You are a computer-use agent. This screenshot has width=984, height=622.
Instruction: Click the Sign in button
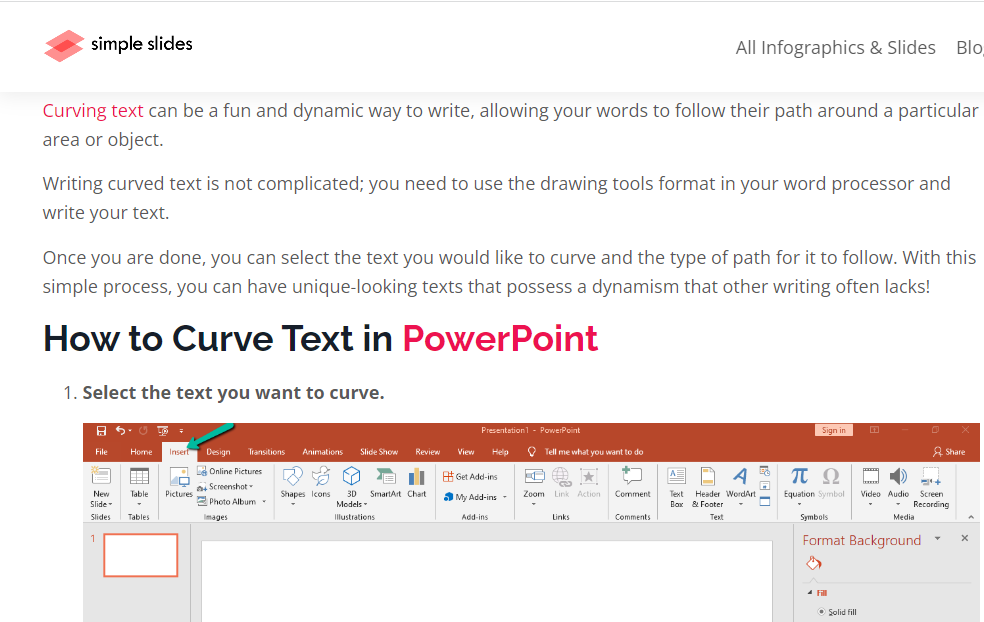click(x=833, y=430)
